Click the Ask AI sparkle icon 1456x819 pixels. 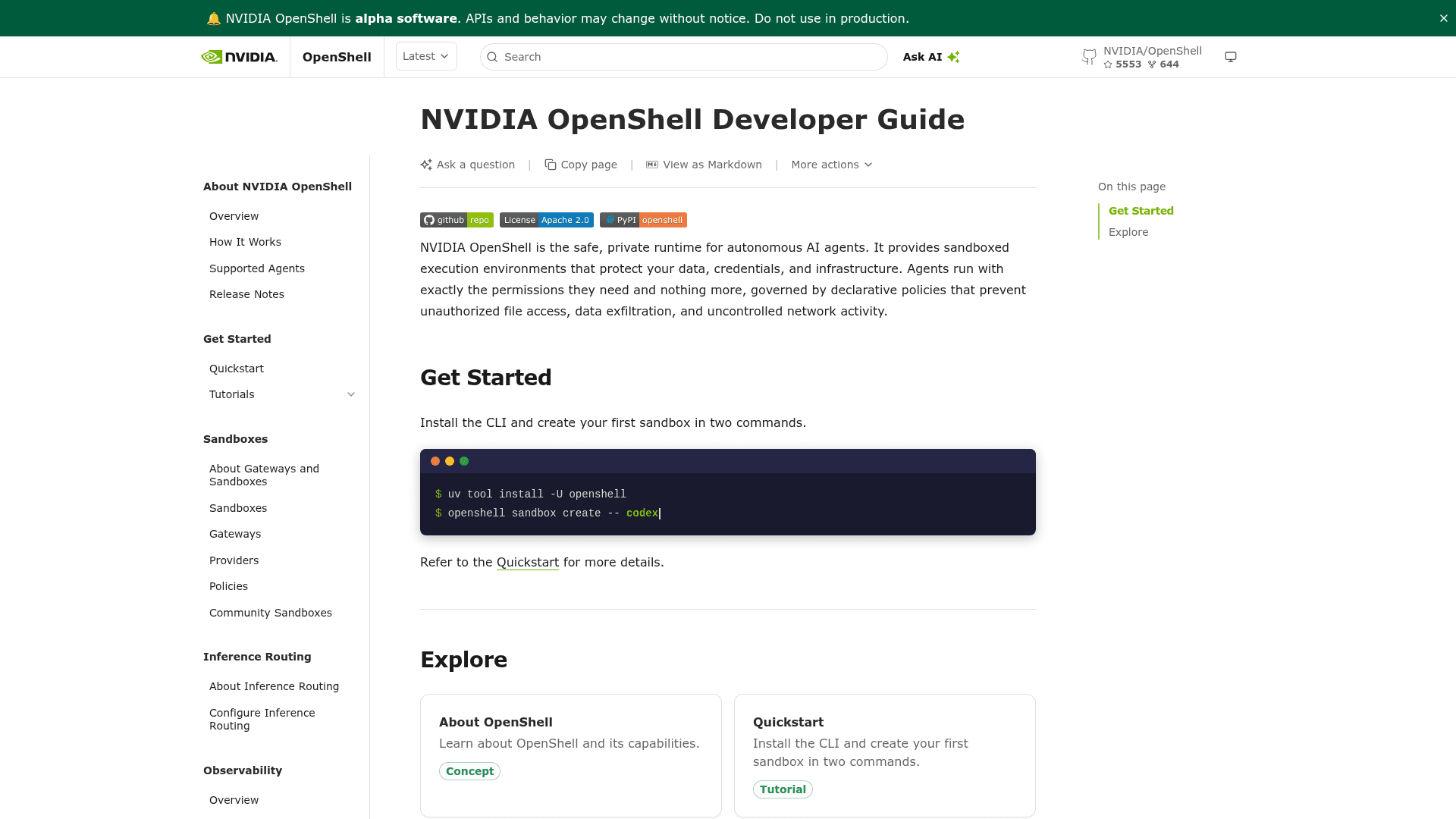pyautogui.click(x=953, y=57)
